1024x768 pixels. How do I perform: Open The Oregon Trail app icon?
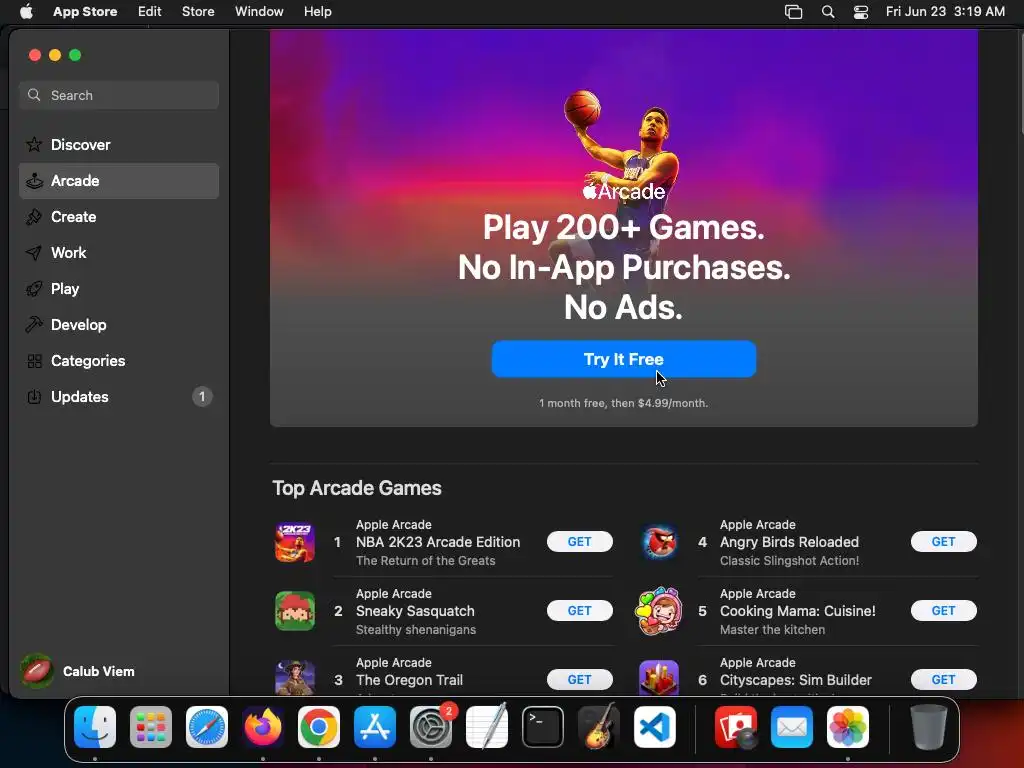(295, 678)
